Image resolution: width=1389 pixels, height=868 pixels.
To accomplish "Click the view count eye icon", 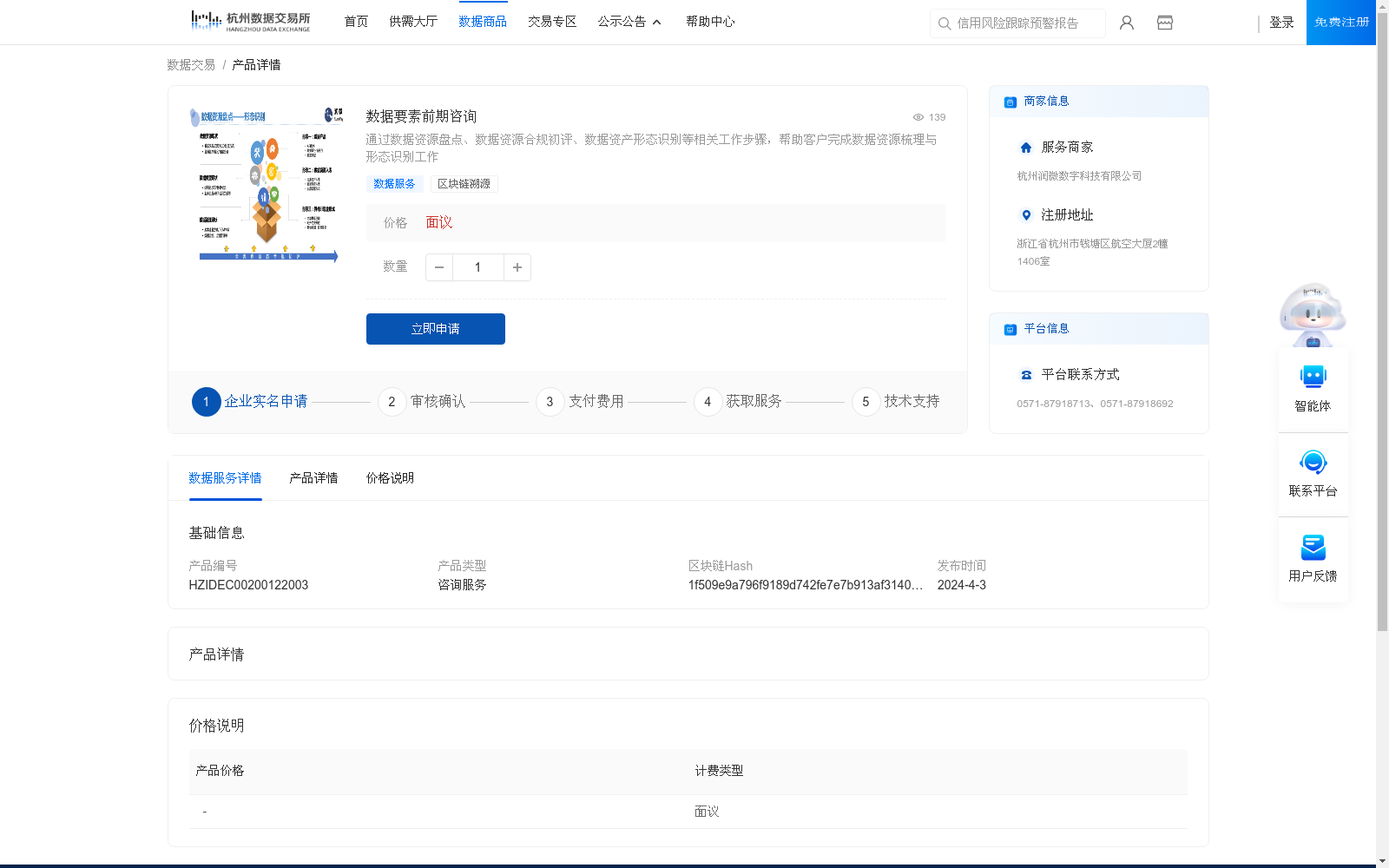I will (918, 117).
